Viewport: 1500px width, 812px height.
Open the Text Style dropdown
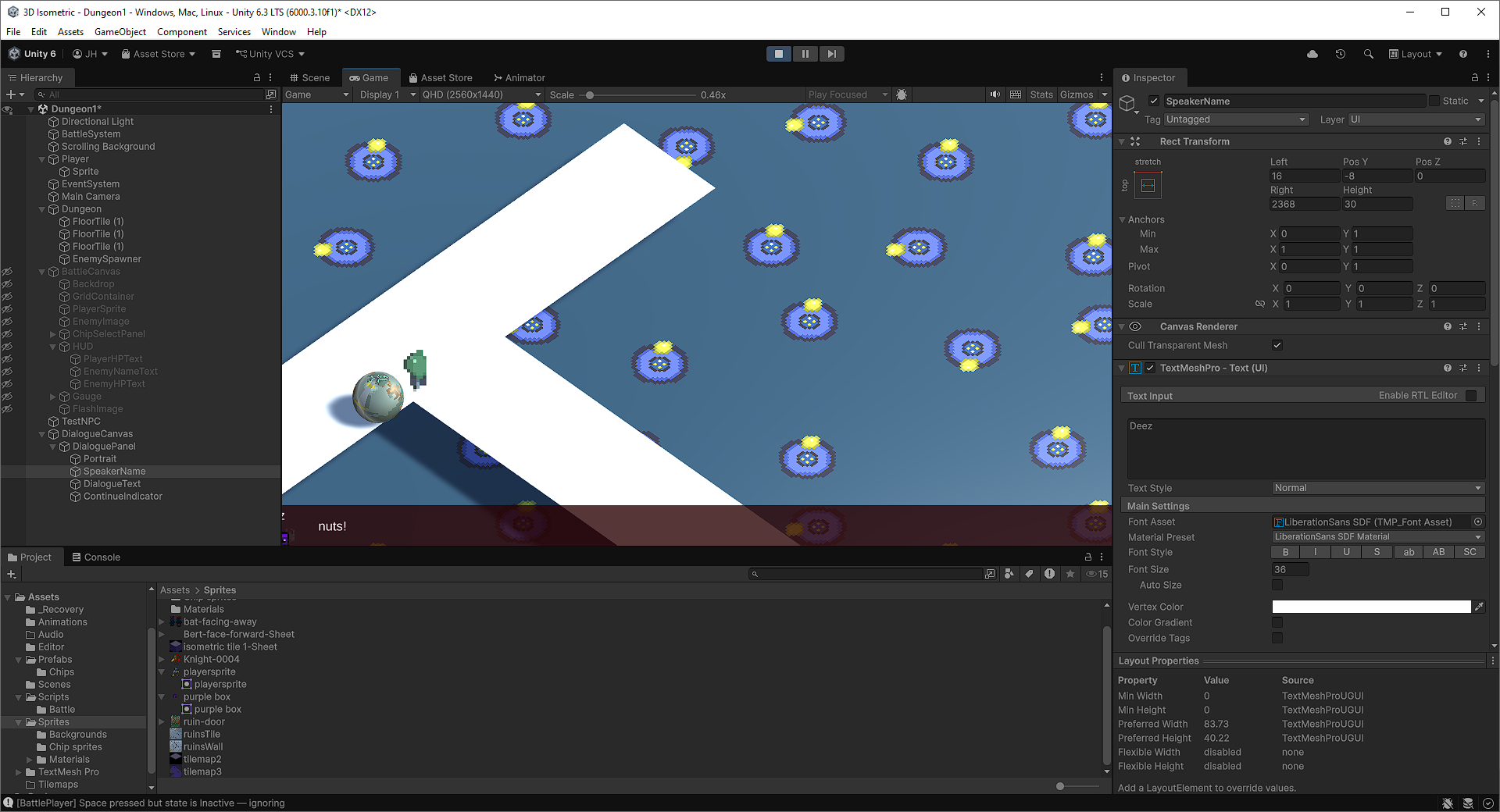point(1378,488)
